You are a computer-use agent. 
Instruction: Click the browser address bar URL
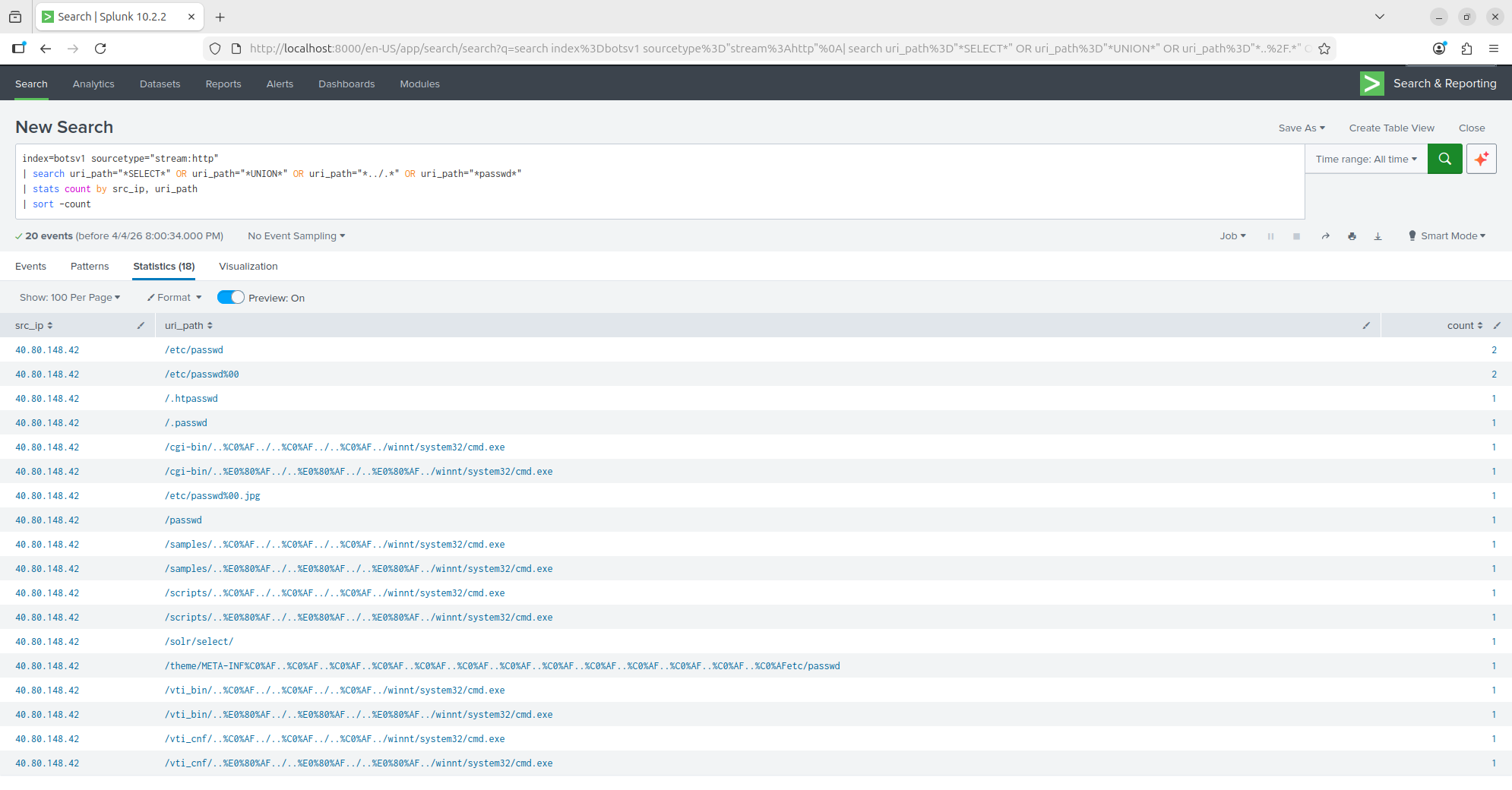point(780,49)
